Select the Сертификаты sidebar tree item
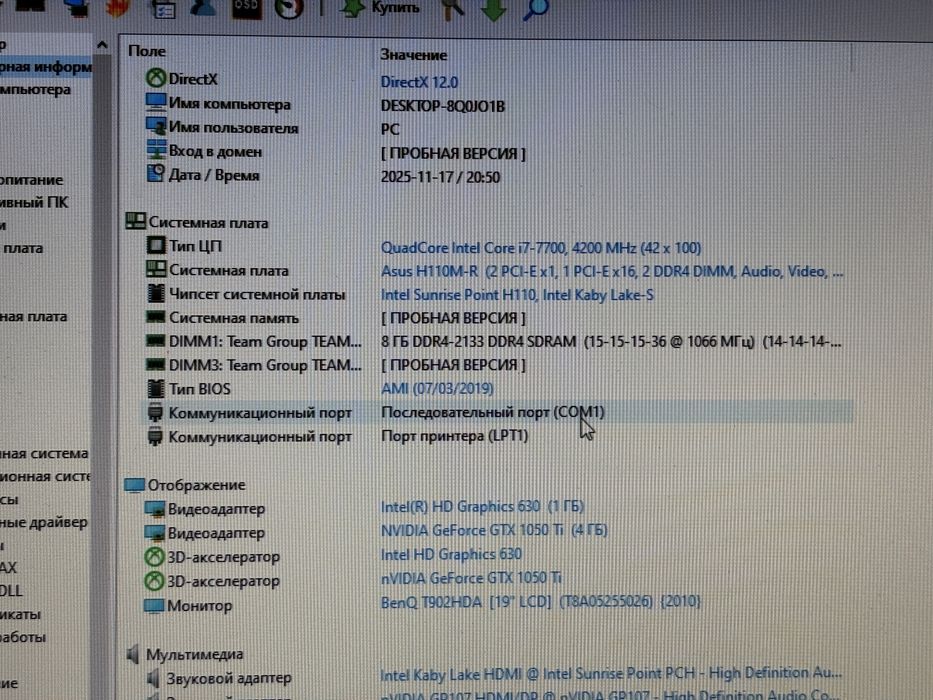The image size is (933, 700). point(20,614)
